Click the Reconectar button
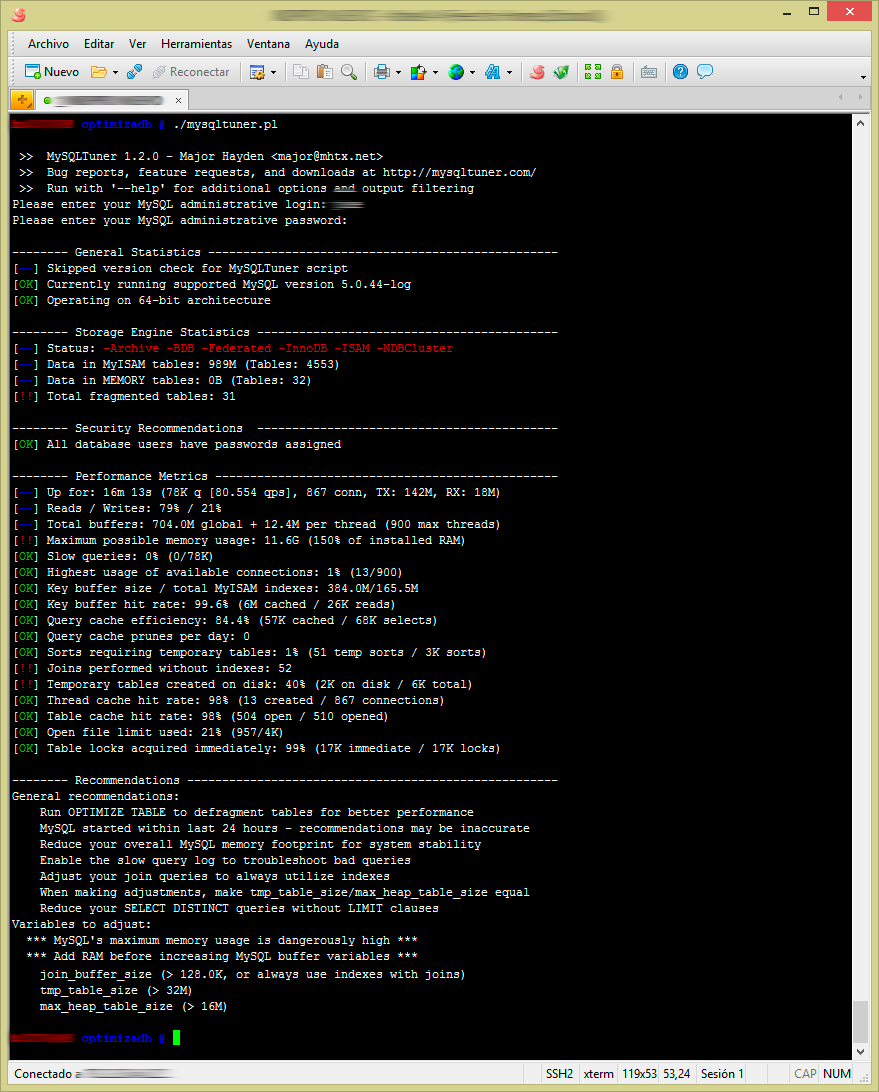 click(x=191, y=72)
